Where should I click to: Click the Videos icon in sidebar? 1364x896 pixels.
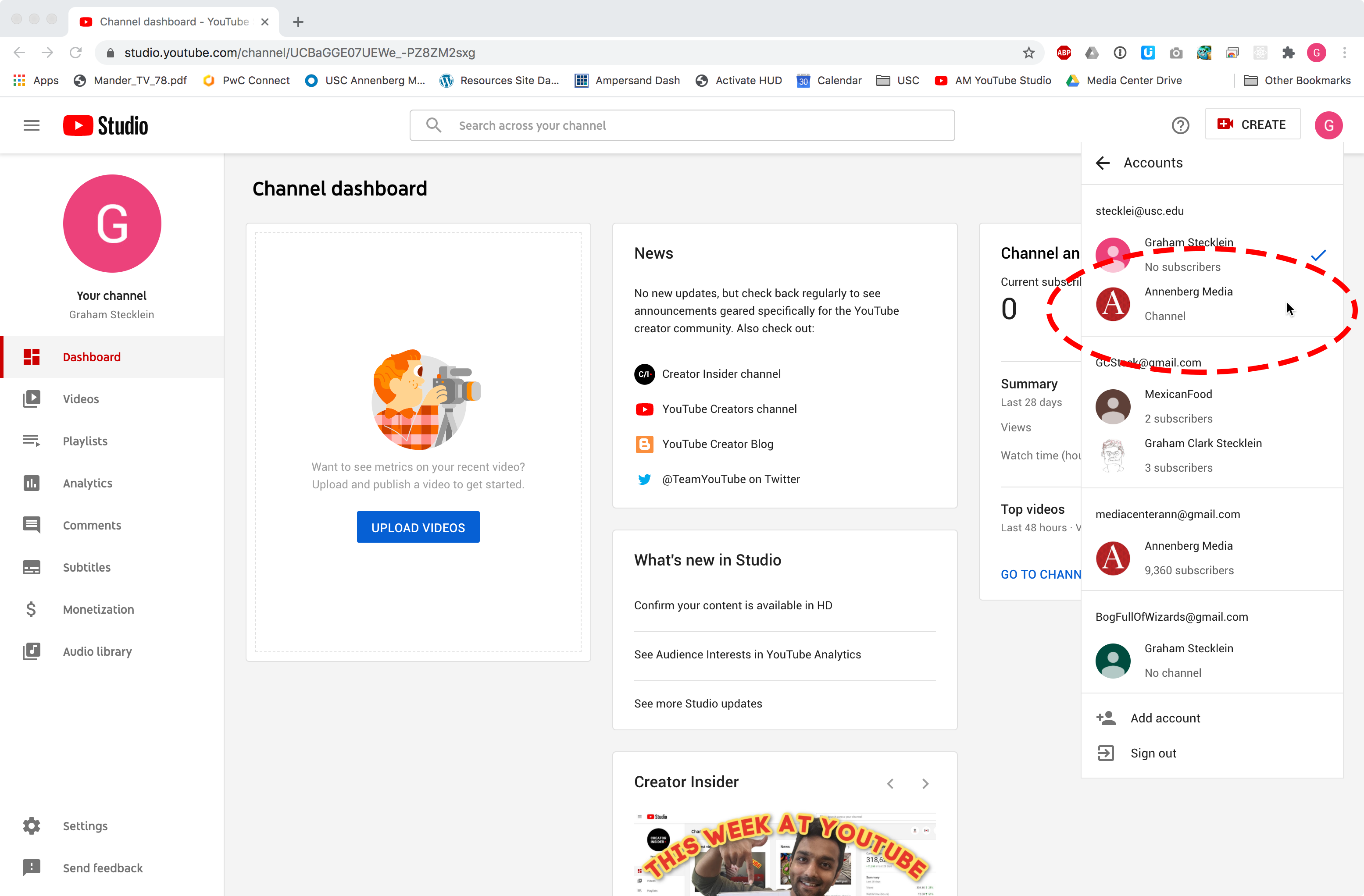[x=30, y=399]
